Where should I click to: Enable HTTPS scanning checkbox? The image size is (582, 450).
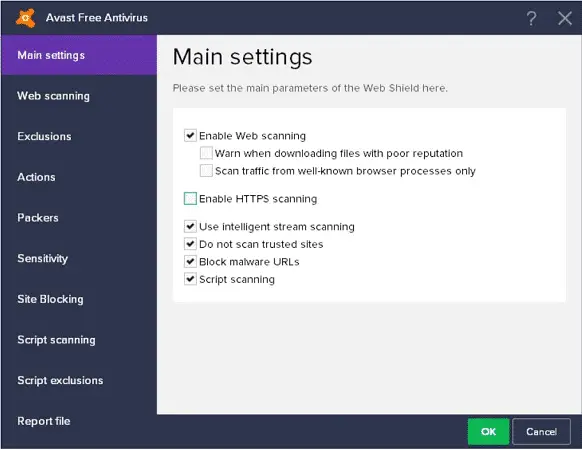[x=190, y=199]
